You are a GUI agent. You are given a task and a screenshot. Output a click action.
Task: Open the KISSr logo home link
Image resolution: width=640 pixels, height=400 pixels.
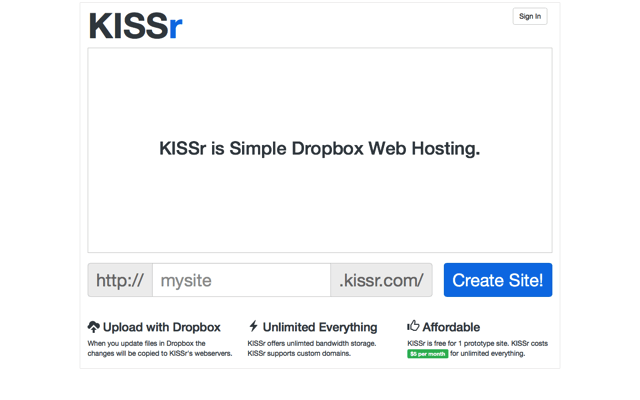[135, 26]
